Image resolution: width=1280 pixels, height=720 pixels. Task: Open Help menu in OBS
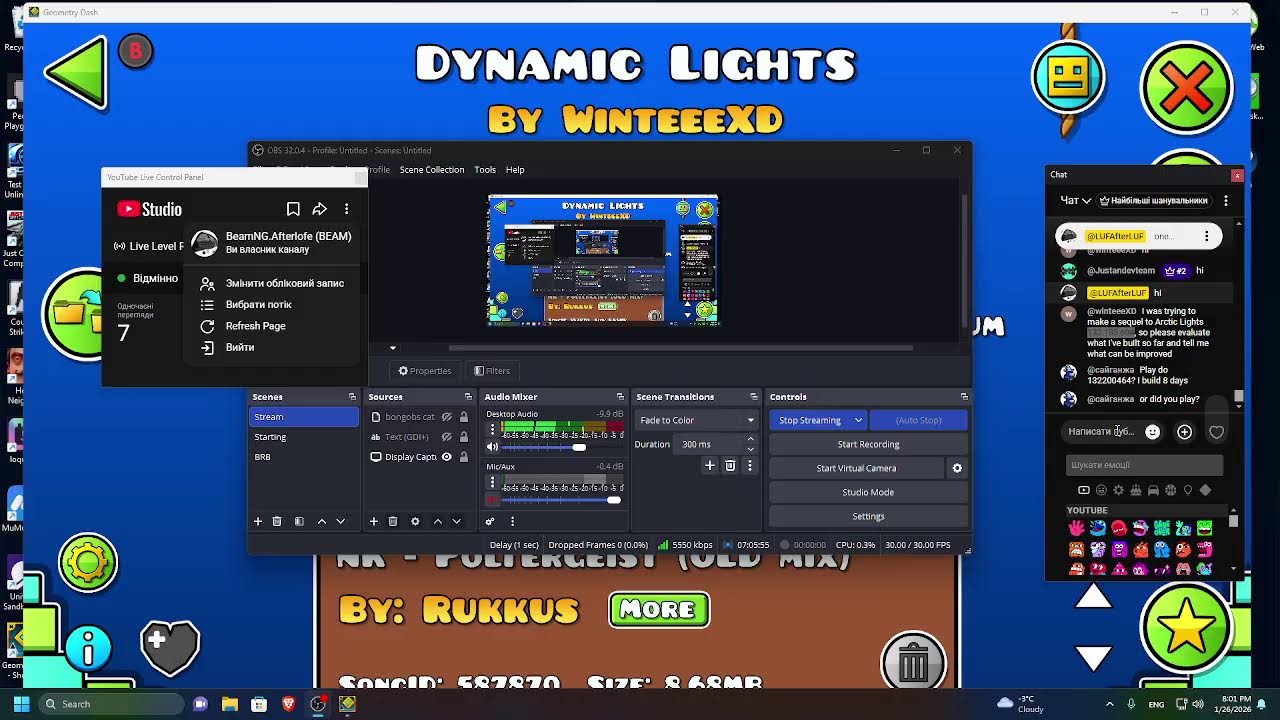click(x=515, y=170)
